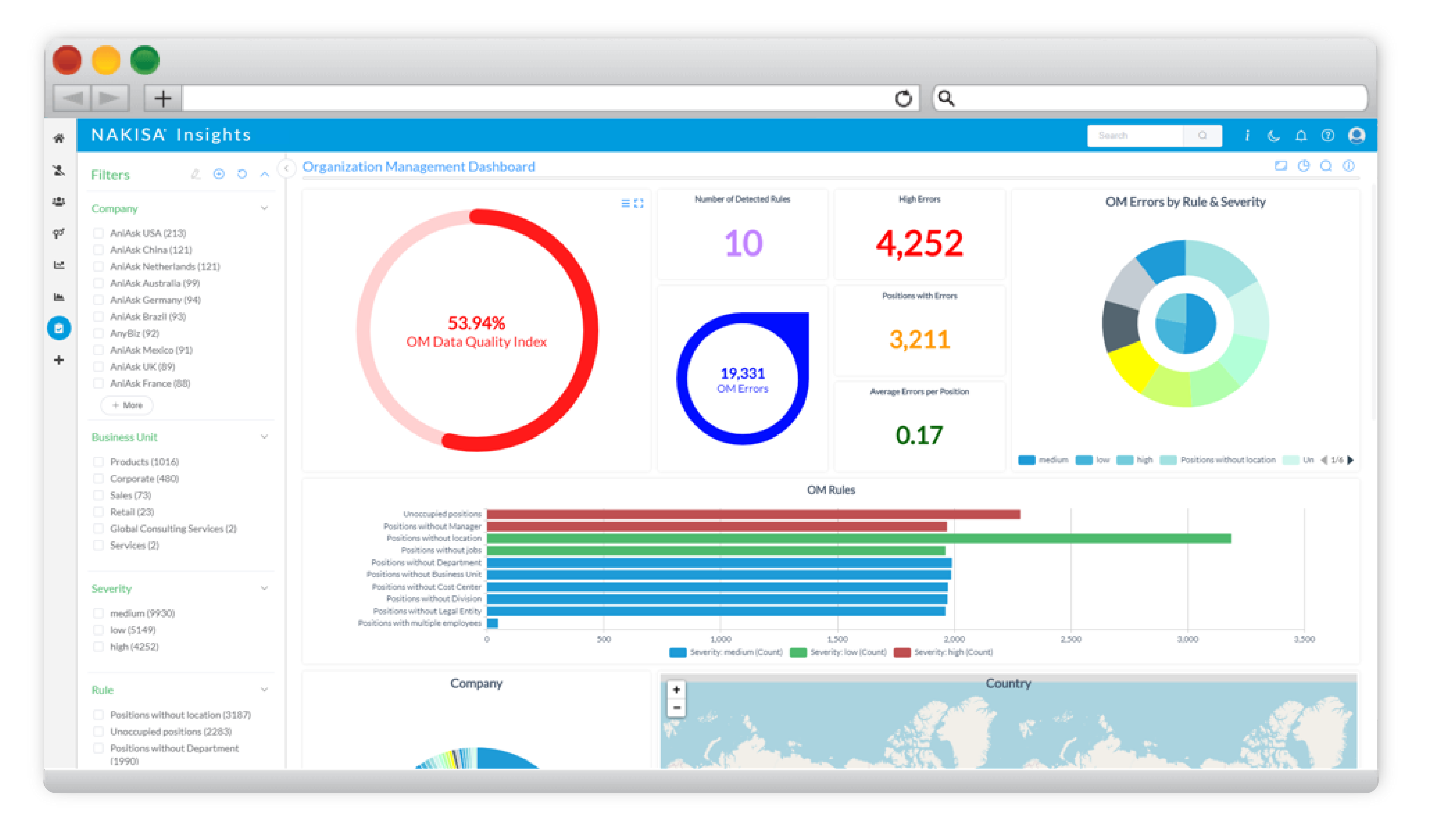Click the + More companies button
Screen dimensions: 1430x830
127,405
